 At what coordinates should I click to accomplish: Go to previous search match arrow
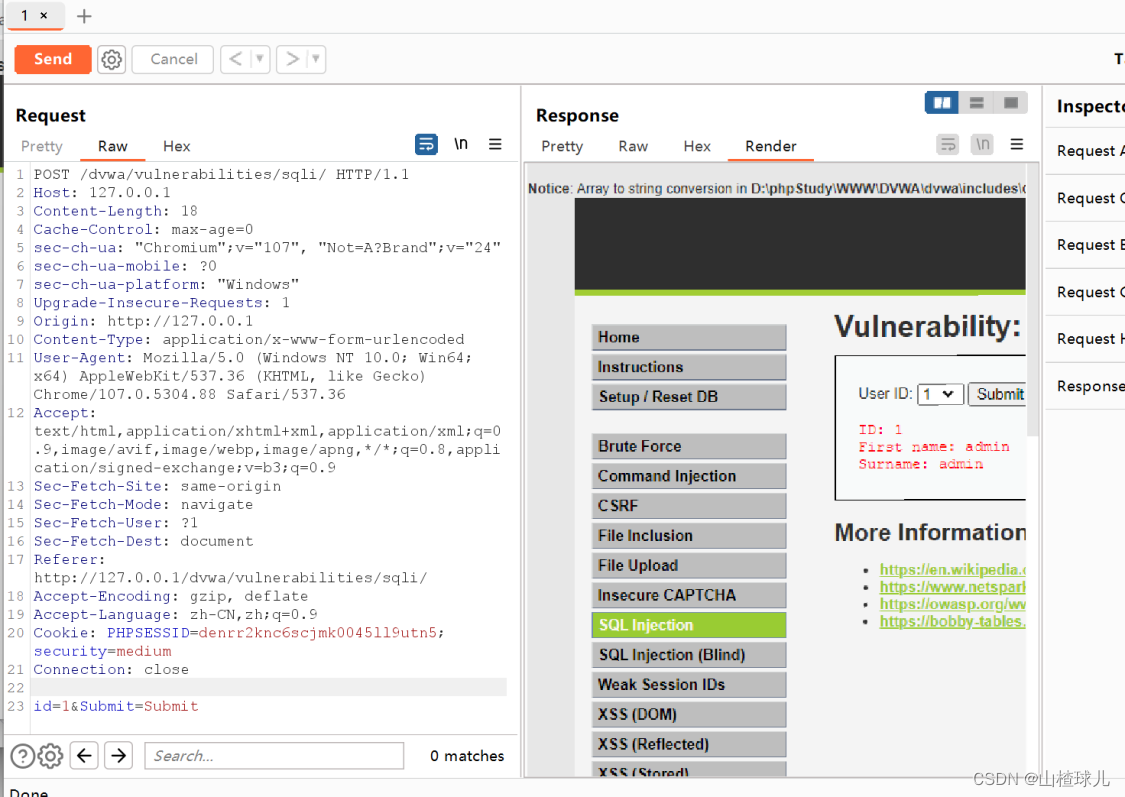pos(84,755)
